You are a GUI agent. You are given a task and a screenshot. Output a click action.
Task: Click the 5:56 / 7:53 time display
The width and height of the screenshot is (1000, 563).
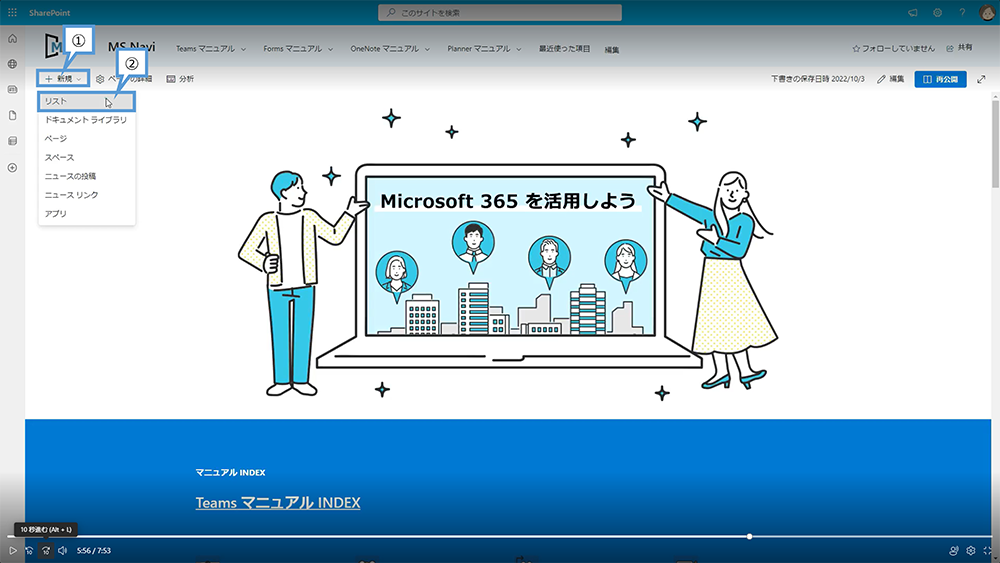pyautogui.click(x=94, y=550)
